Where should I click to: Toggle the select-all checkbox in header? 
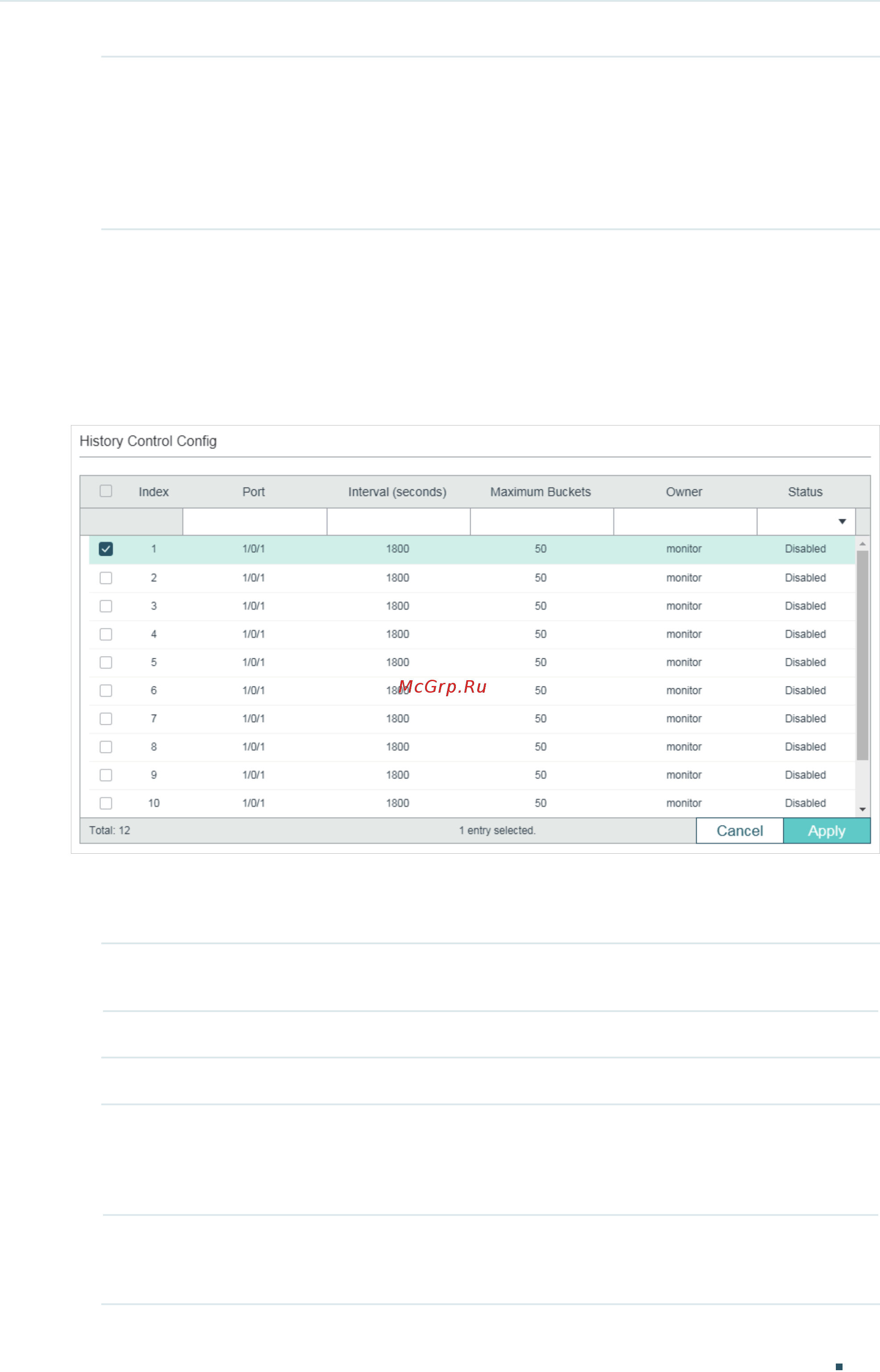106,491
